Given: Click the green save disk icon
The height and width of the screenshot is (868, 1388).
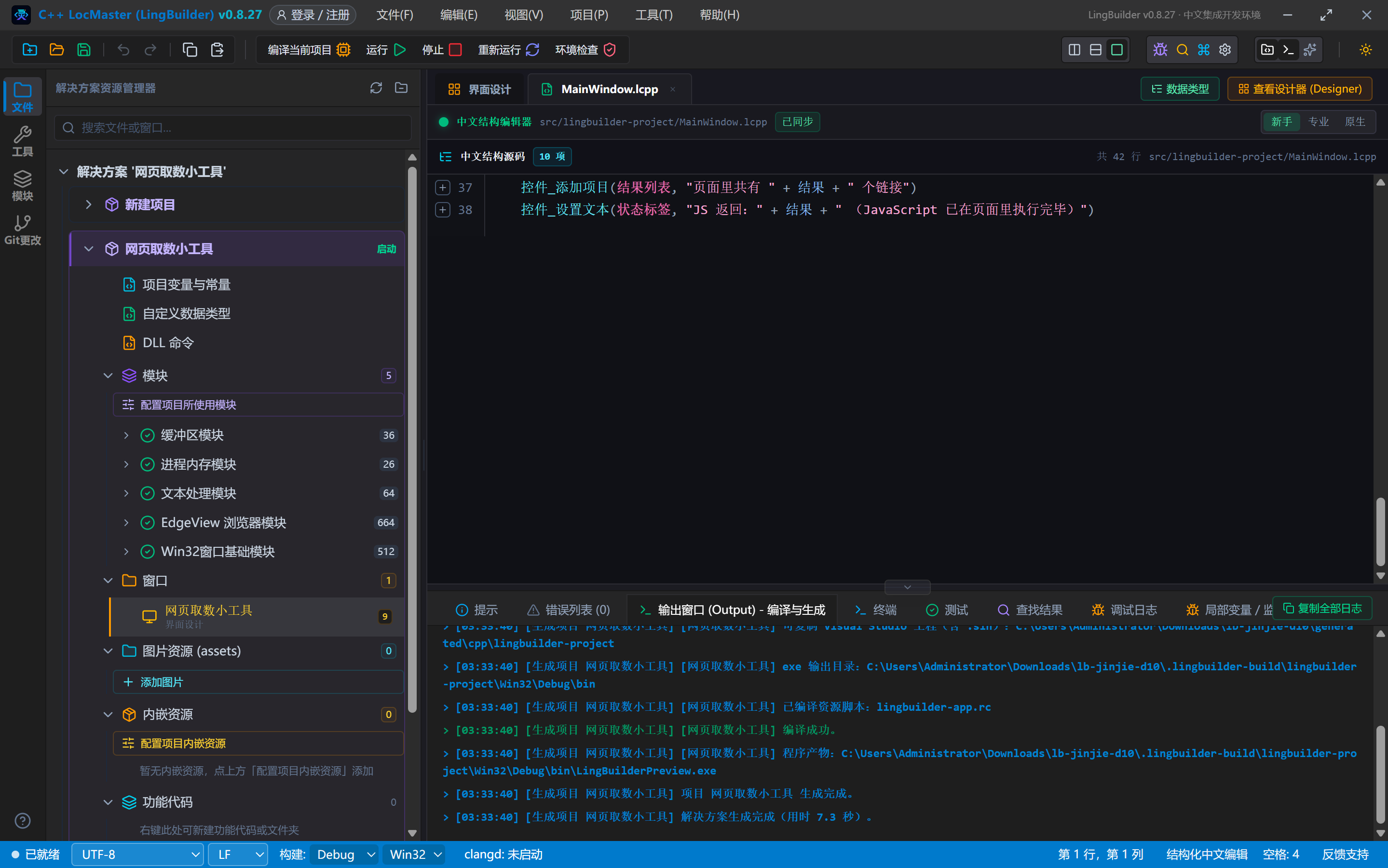Looking at the screenshot, I should [84, 50].
